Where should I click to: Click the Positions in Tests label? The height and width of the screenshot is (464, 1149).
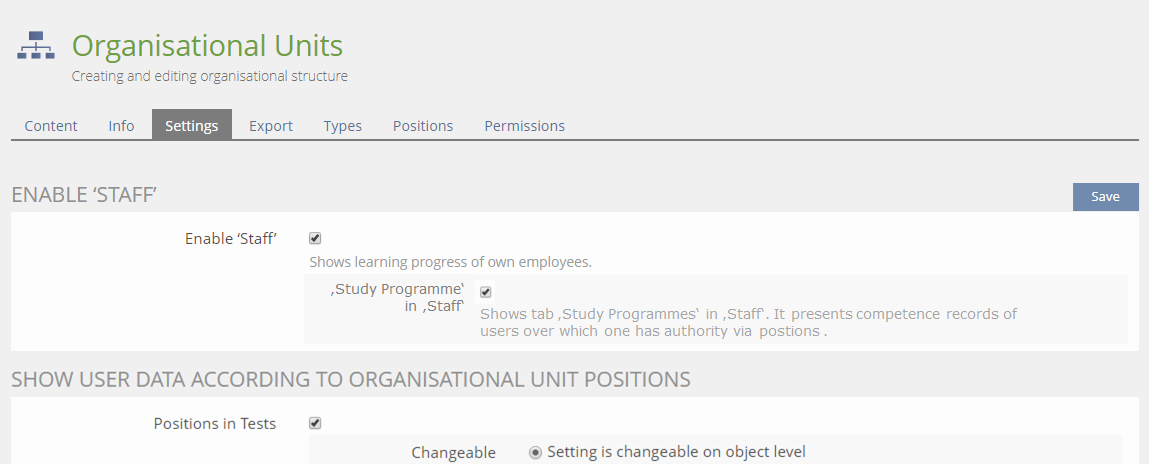(x=214, y=423)
